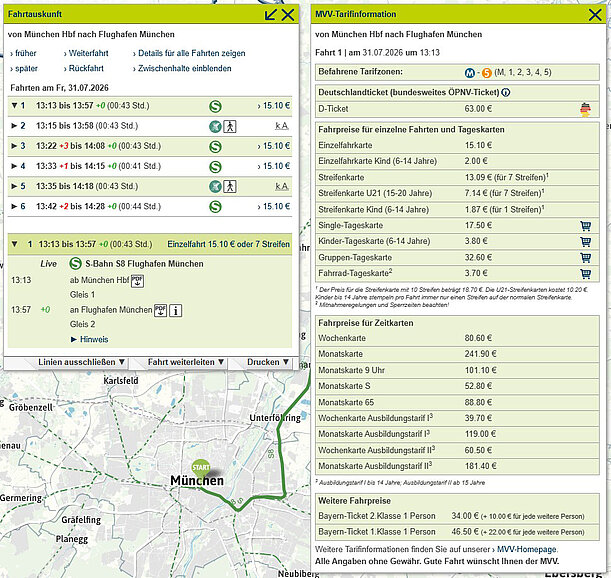Click the orange 5 zone icon
The height and width of the screenshot is (578, 611).
(x=487, y=72)
